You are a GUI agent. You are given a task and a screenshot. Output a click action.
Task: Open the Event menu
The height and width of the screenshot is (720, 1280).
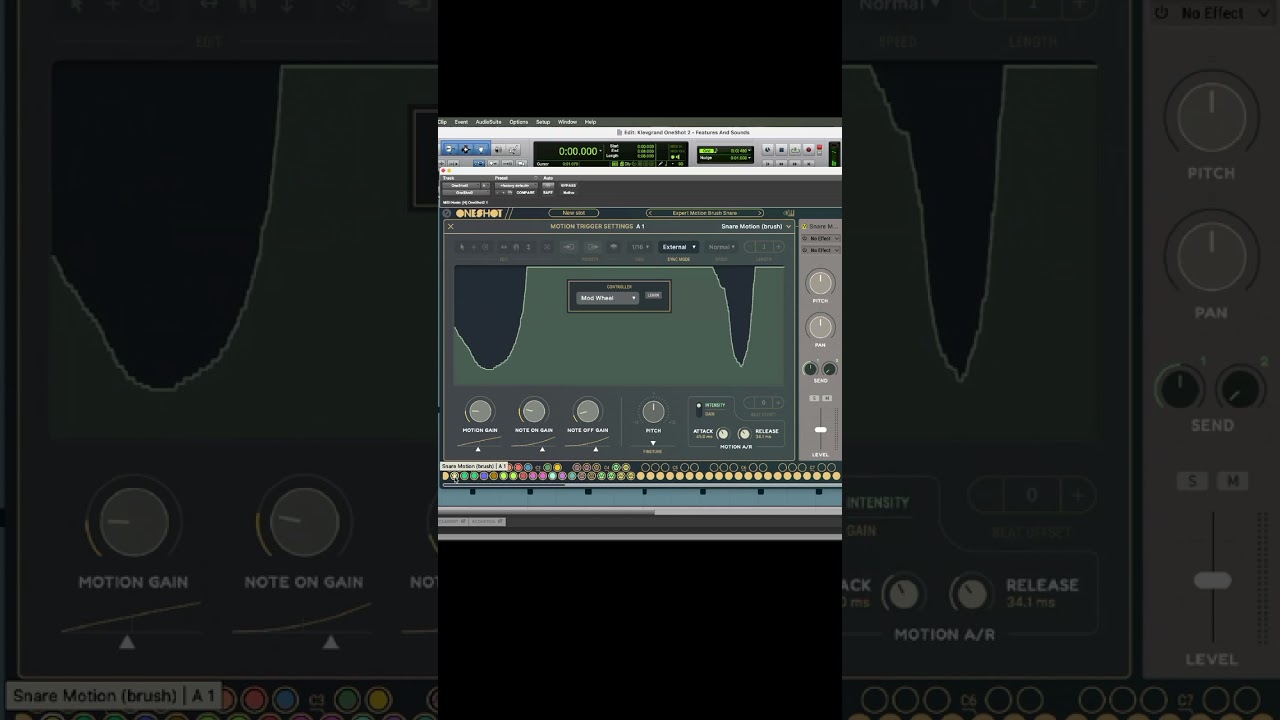[x=461, y=122]
